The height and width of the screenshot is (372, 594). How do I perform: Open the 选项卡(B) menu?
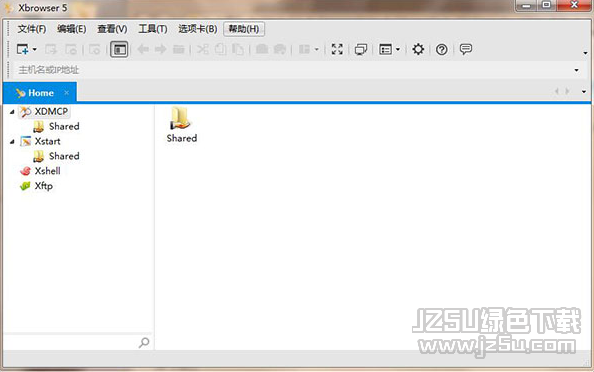pyautogui.click(x=198, y=29)
